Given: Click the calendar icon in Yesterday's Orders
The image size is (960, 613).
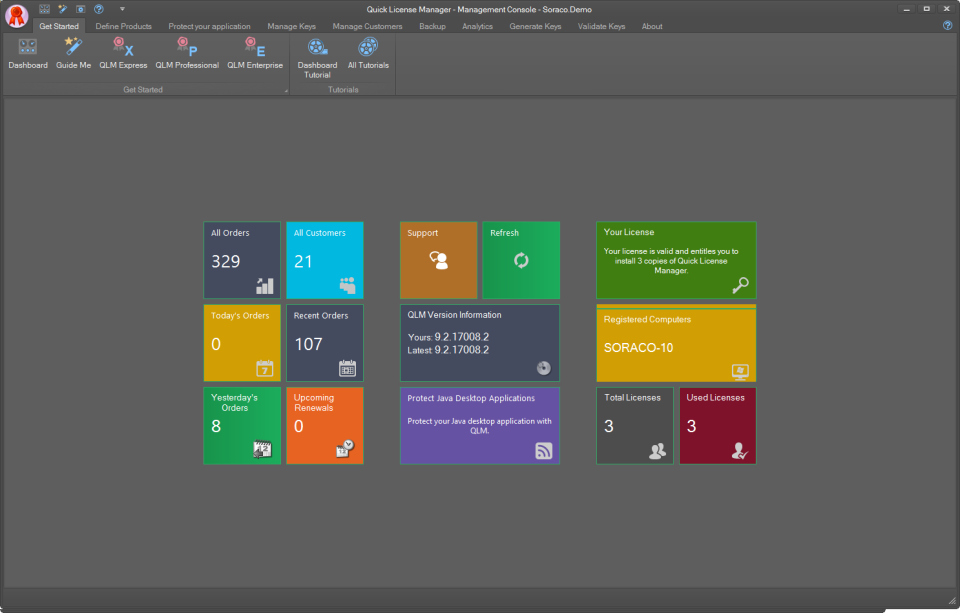Looking at the screenshot, I should (x=263, y=449).
